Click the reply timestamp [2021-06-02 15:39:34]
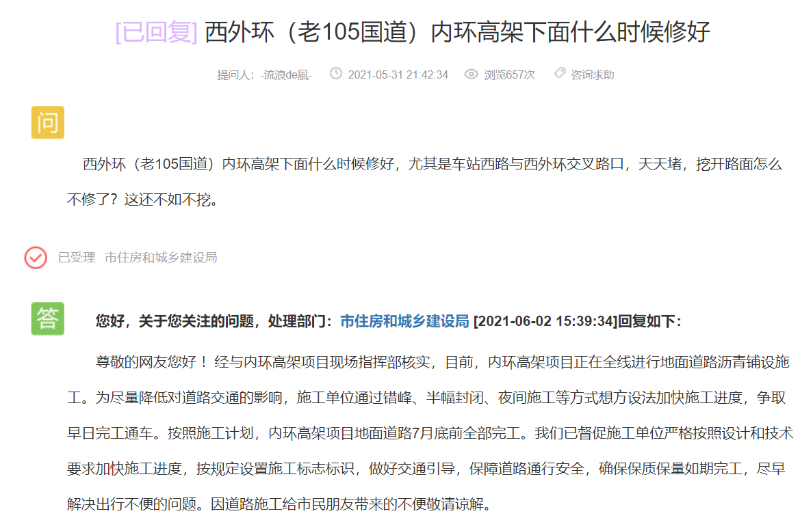Screen dimensions: 800x520 (545, 321)
